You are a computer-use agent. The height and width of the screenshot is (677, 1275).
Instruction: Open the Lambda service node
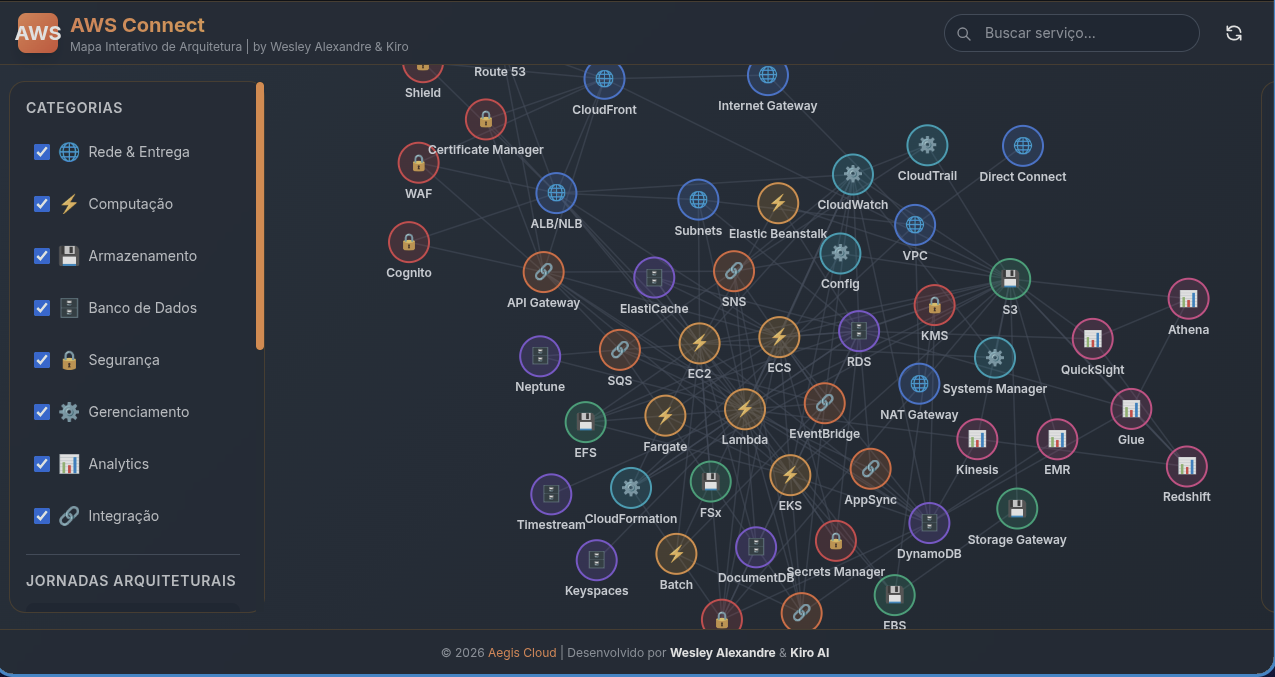pyautogui.click(x=744, y=411)
